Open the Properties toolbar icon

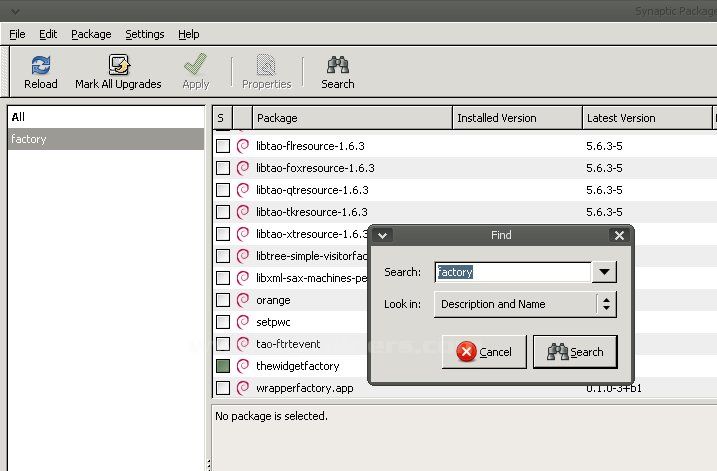266,65
